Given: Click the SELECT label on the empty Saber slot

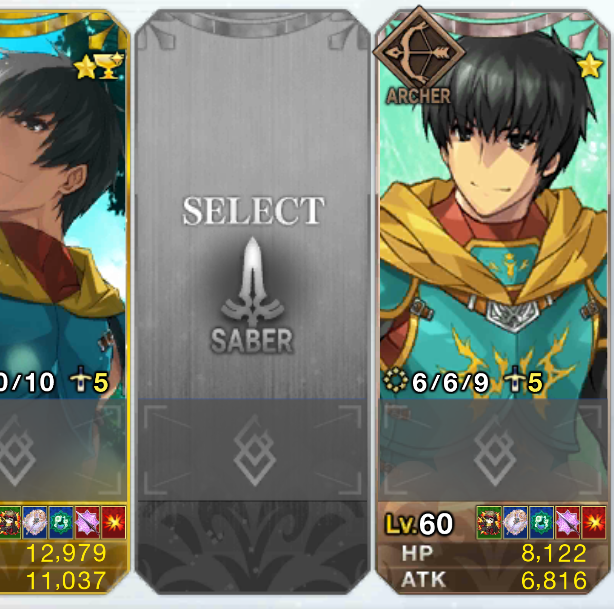Looking at the screenshot, I should (x=253, y=211).
